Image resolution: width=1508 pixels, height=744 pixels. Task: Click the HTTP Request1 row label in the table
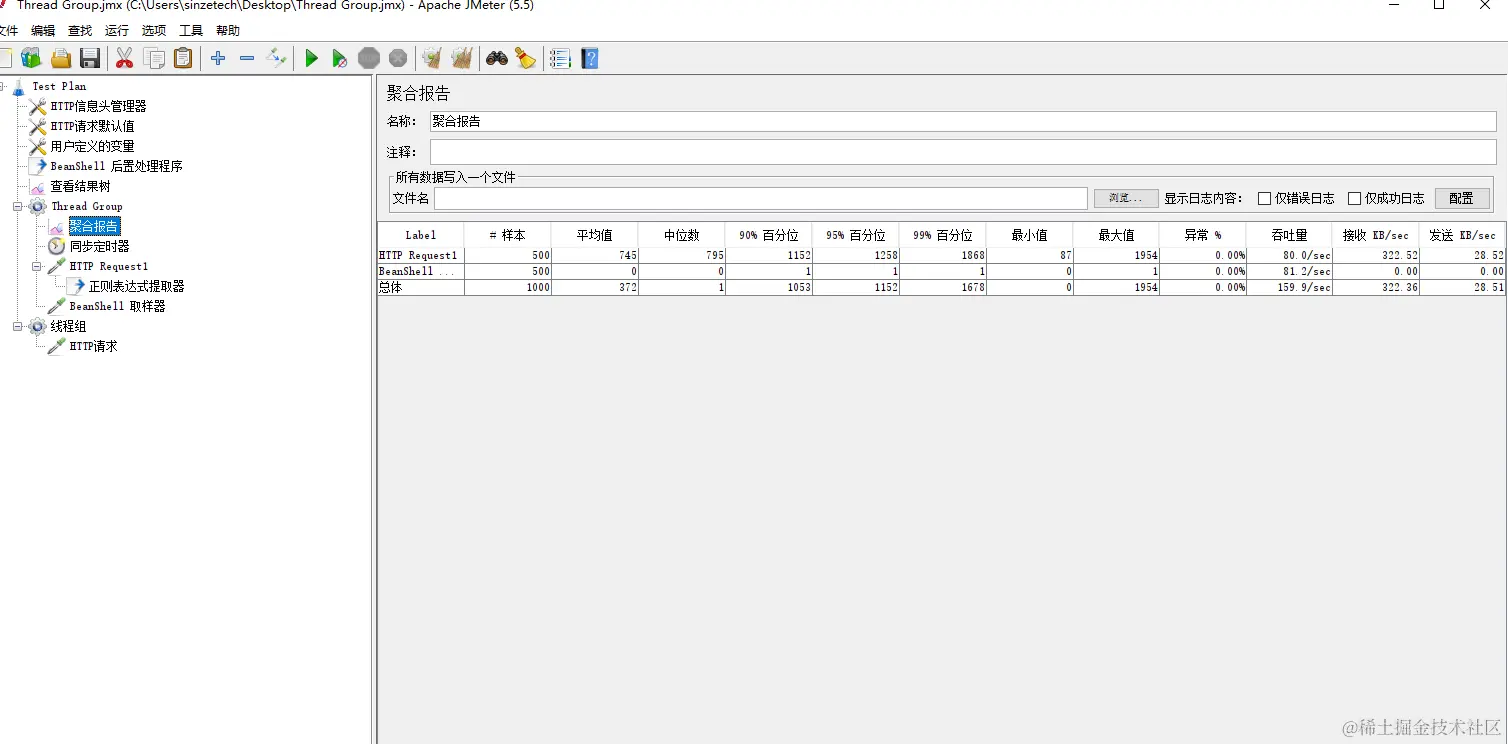click(x=418, y=256)
